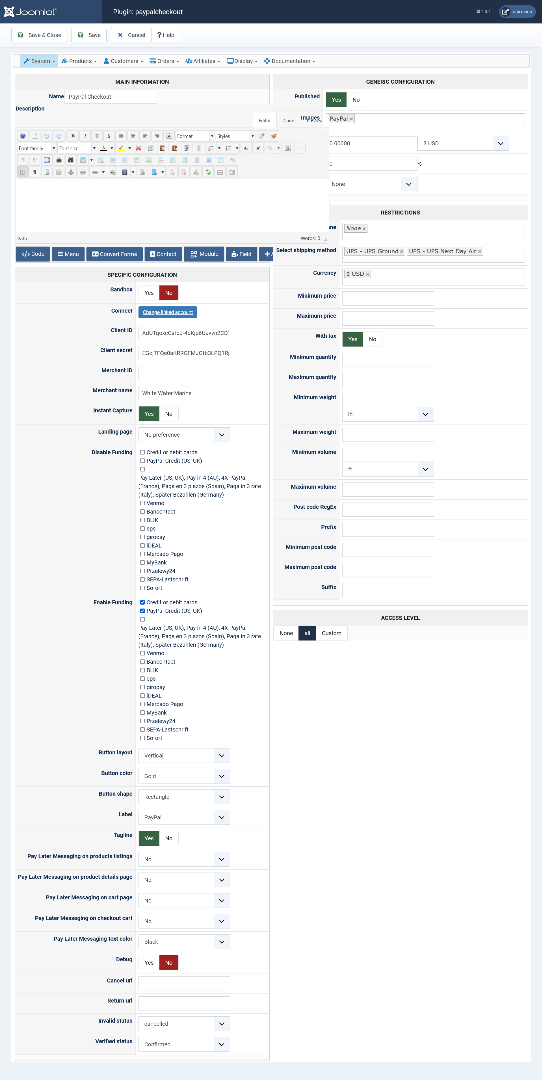Open the Invalid status dropdown
542x1080 pixels.
pyautogui.click(x=184, y=1024)
